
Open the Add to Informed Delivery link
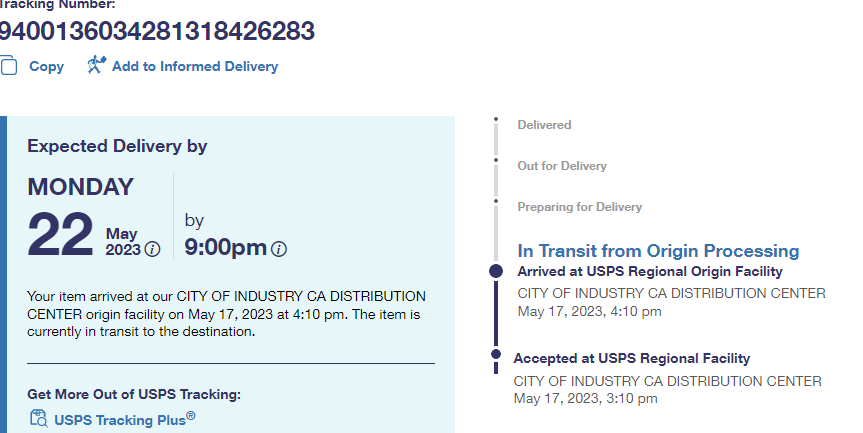tap(195, 67)
